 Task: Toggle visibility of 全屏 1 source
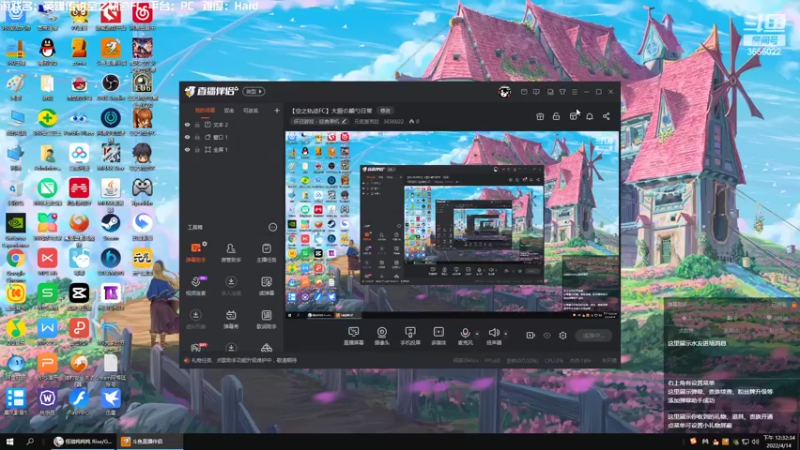[x=187, y=150]
